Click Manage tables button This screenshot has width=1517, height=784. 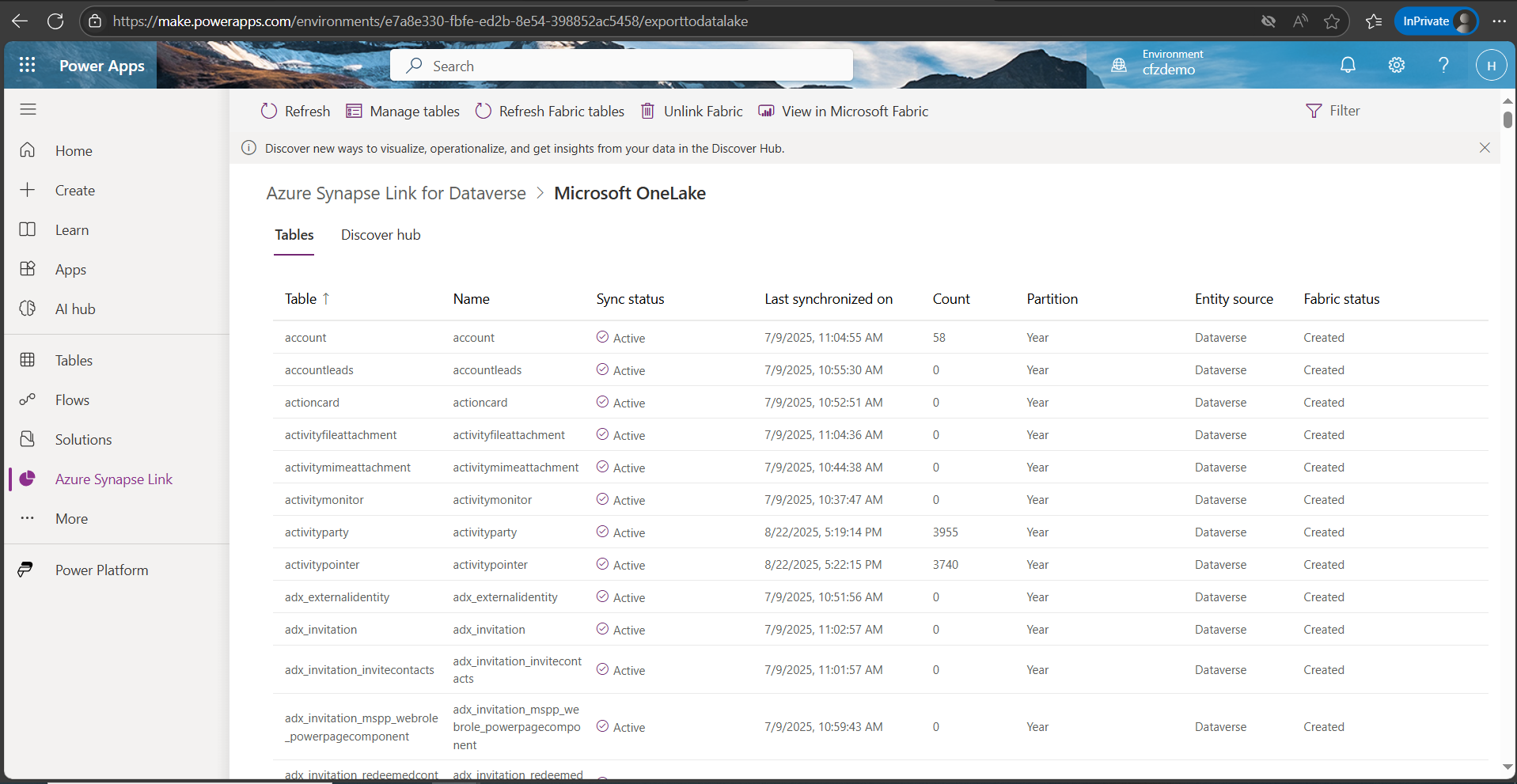(403, 112)
